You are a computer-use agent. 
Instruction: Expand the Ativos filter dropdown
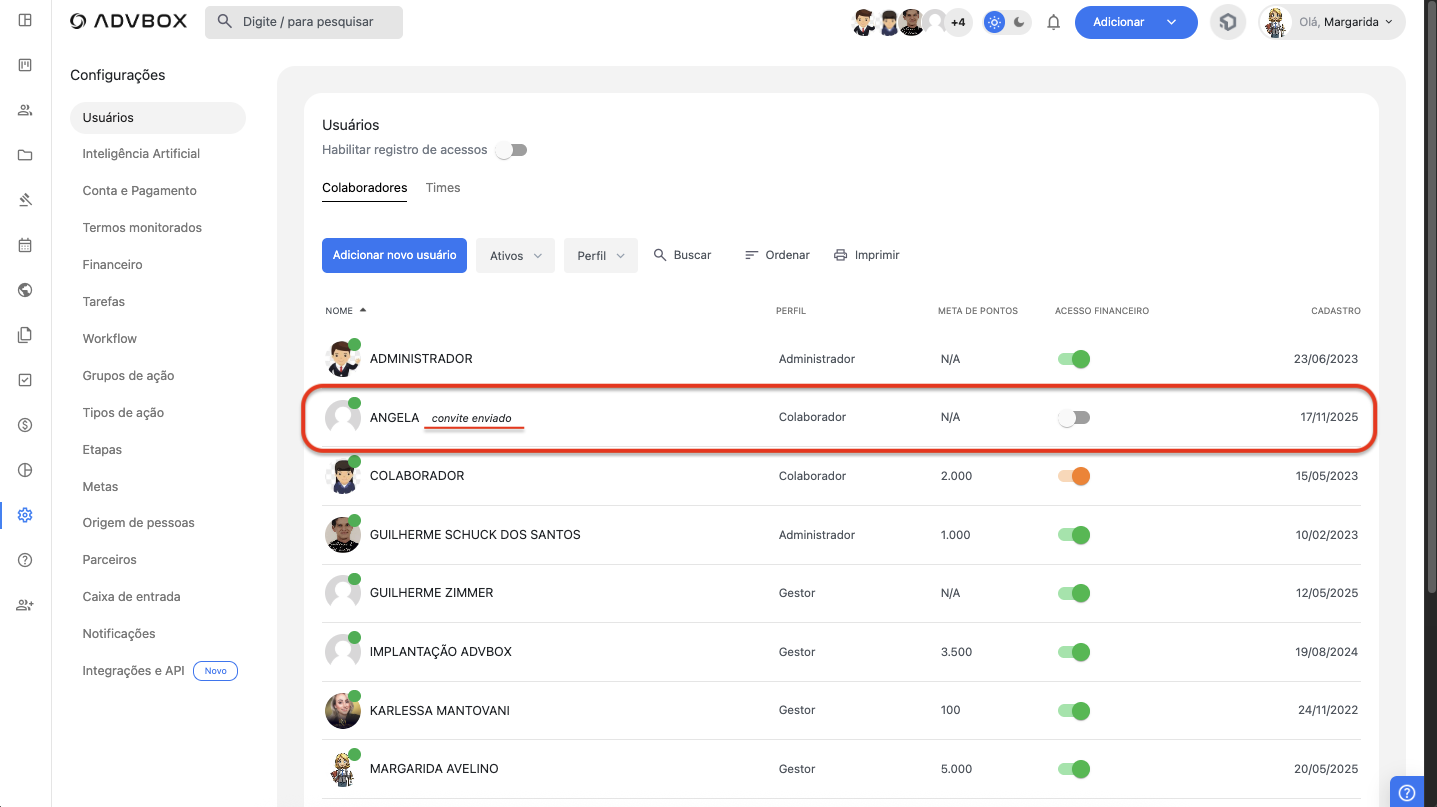[515, 256]
